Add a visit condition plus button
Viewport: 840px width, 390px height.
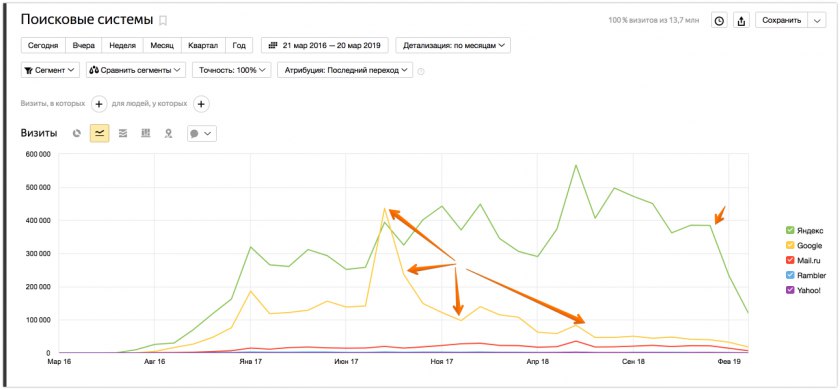pyautogui.click(x=99, y=104)
